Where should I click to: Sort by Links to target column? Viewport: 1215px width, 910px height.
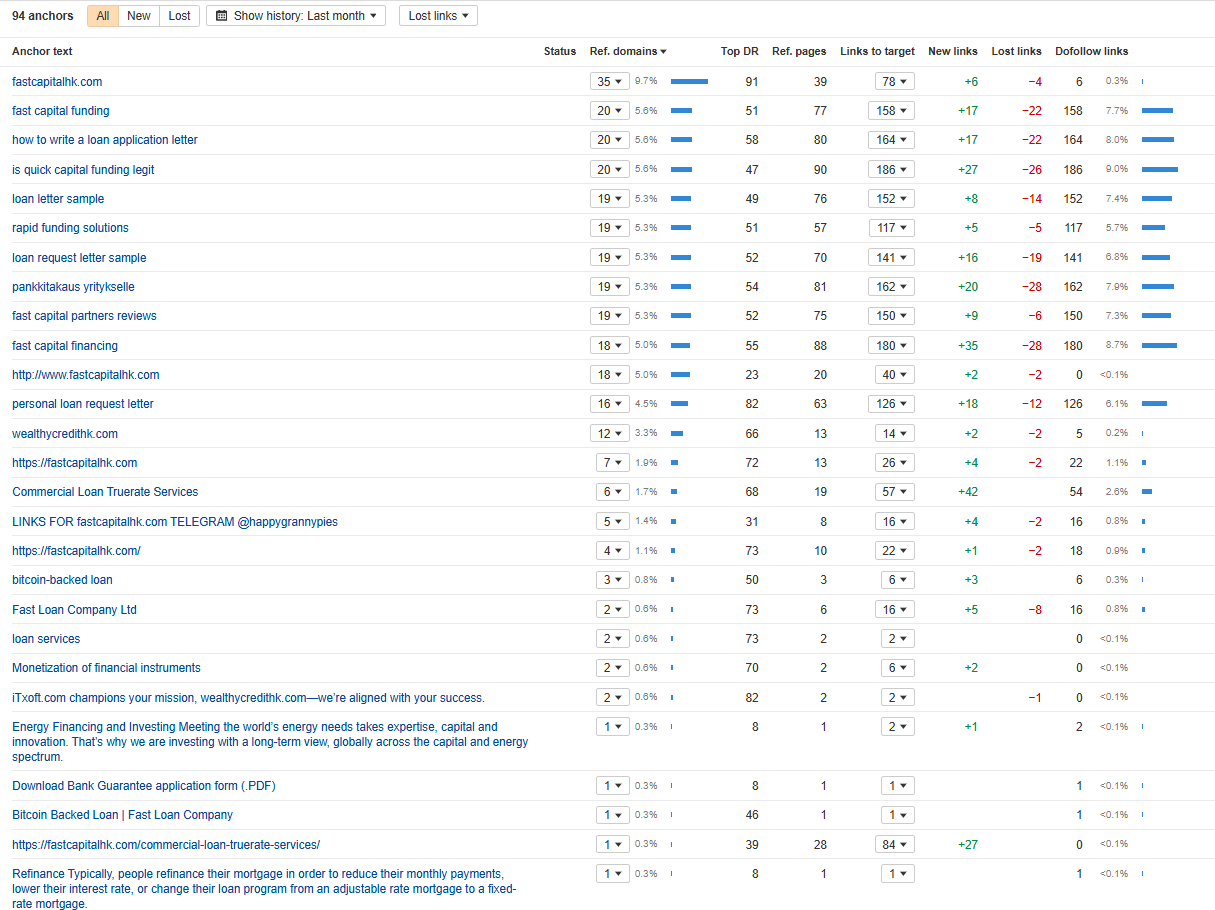pyautogui.click(x=877, y=52)
